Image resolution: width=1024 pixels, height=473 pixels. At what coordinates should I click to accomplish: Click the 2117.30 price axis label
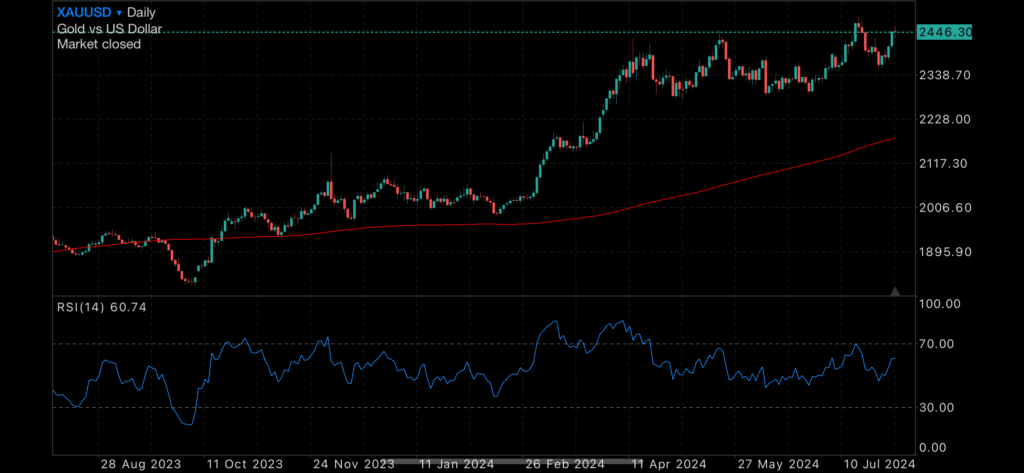point(944,163)
